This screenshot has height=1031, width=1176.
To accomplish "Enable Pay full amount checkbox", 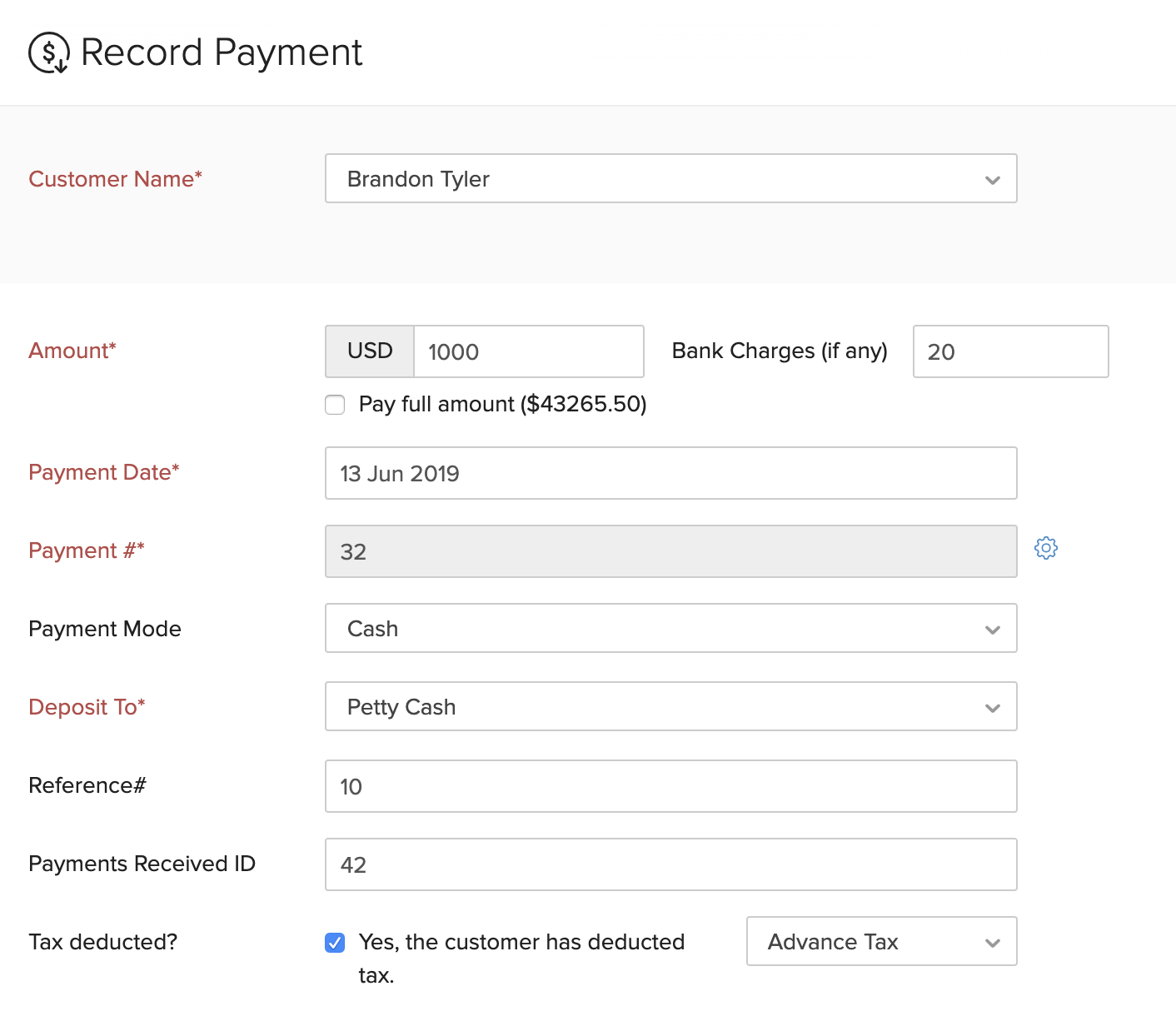I will point(335,405).
